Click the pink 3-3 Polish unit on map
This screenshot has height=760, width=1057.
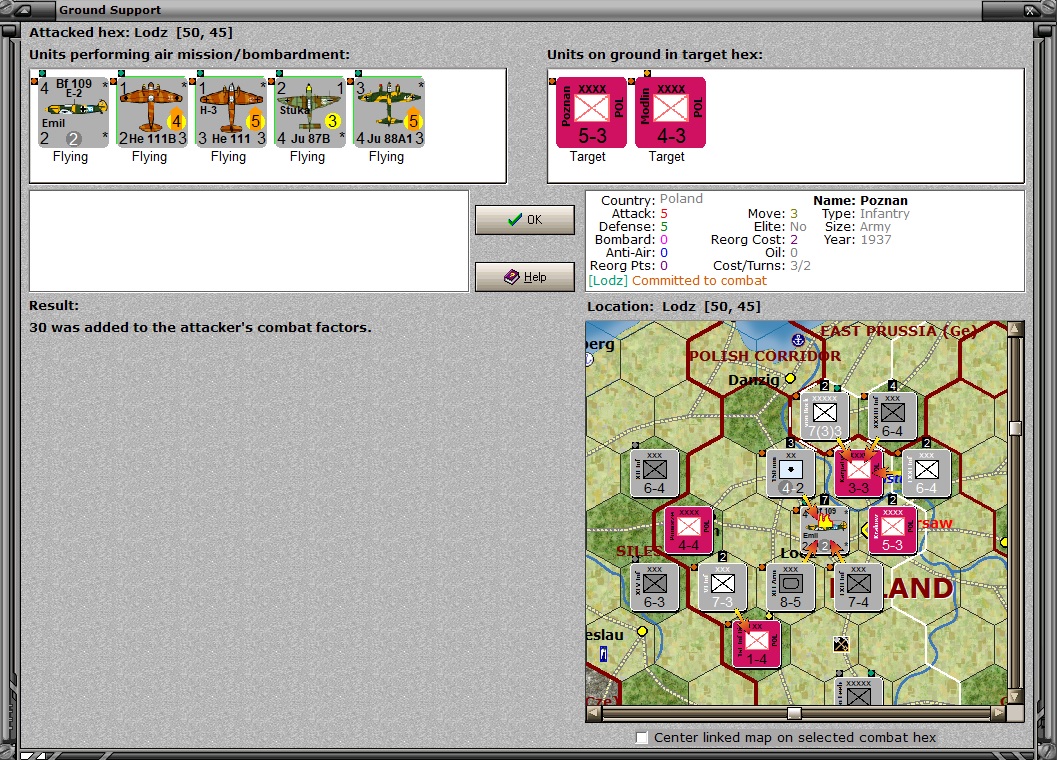click(858, 473)
